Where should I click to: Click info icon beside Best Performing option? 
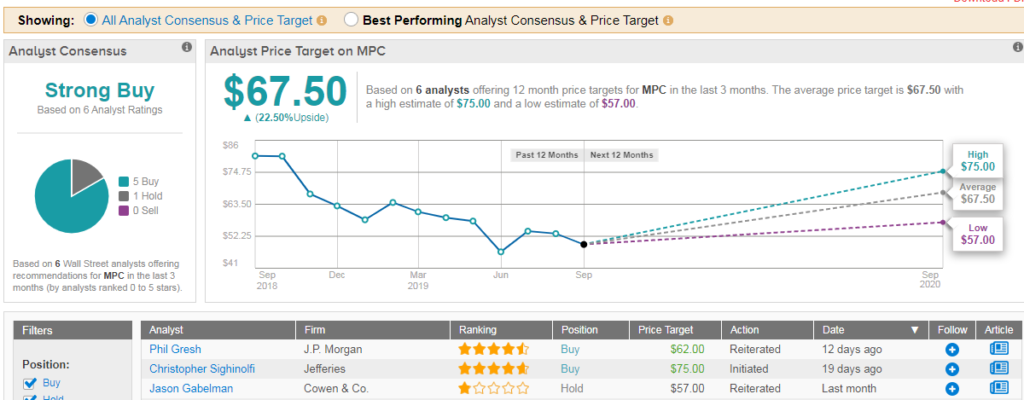pyautogui.click(x=667, y=20)
